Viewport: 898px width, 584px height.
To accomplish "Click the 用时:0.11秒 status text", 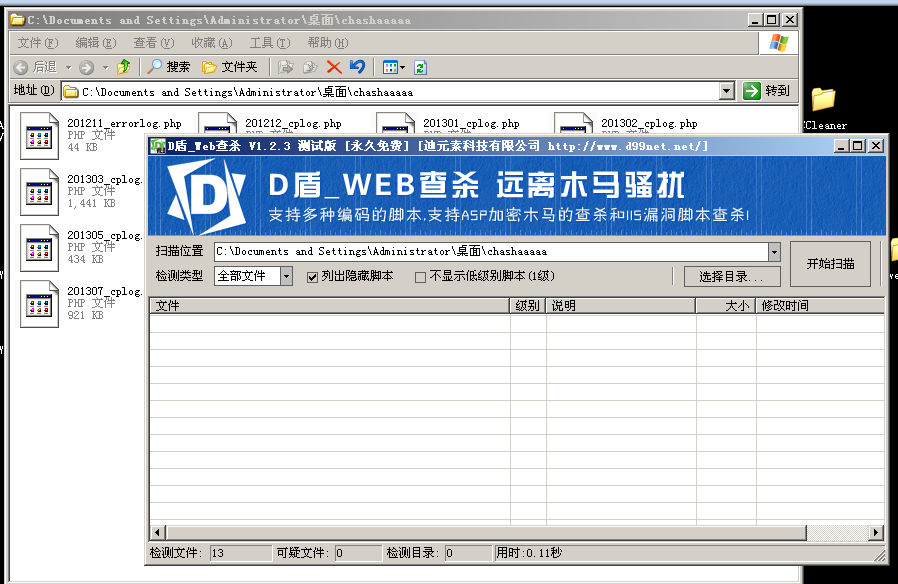I will (529, 553).
